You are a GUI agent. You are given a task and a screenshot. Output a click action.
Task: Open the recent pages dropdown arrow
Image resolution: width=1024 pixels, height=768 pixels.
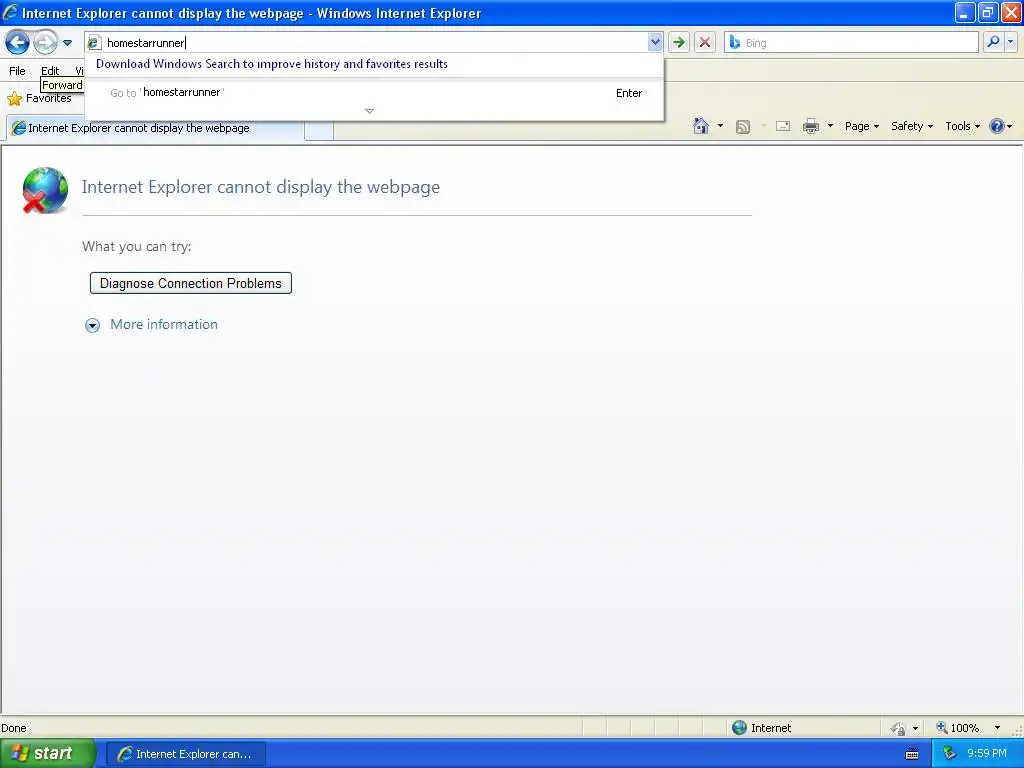pyautogui.click(x=67, y=43)
